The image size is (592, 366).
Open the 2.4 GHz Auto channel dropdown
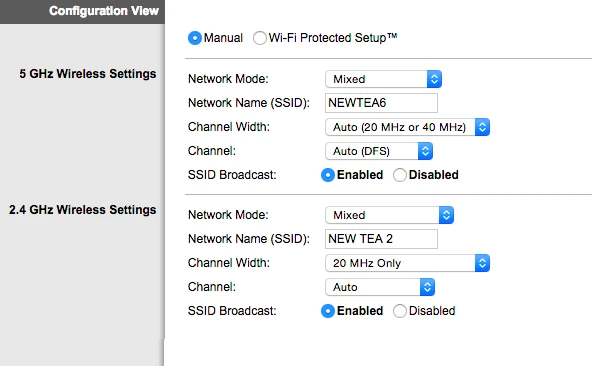coord(380,287)
